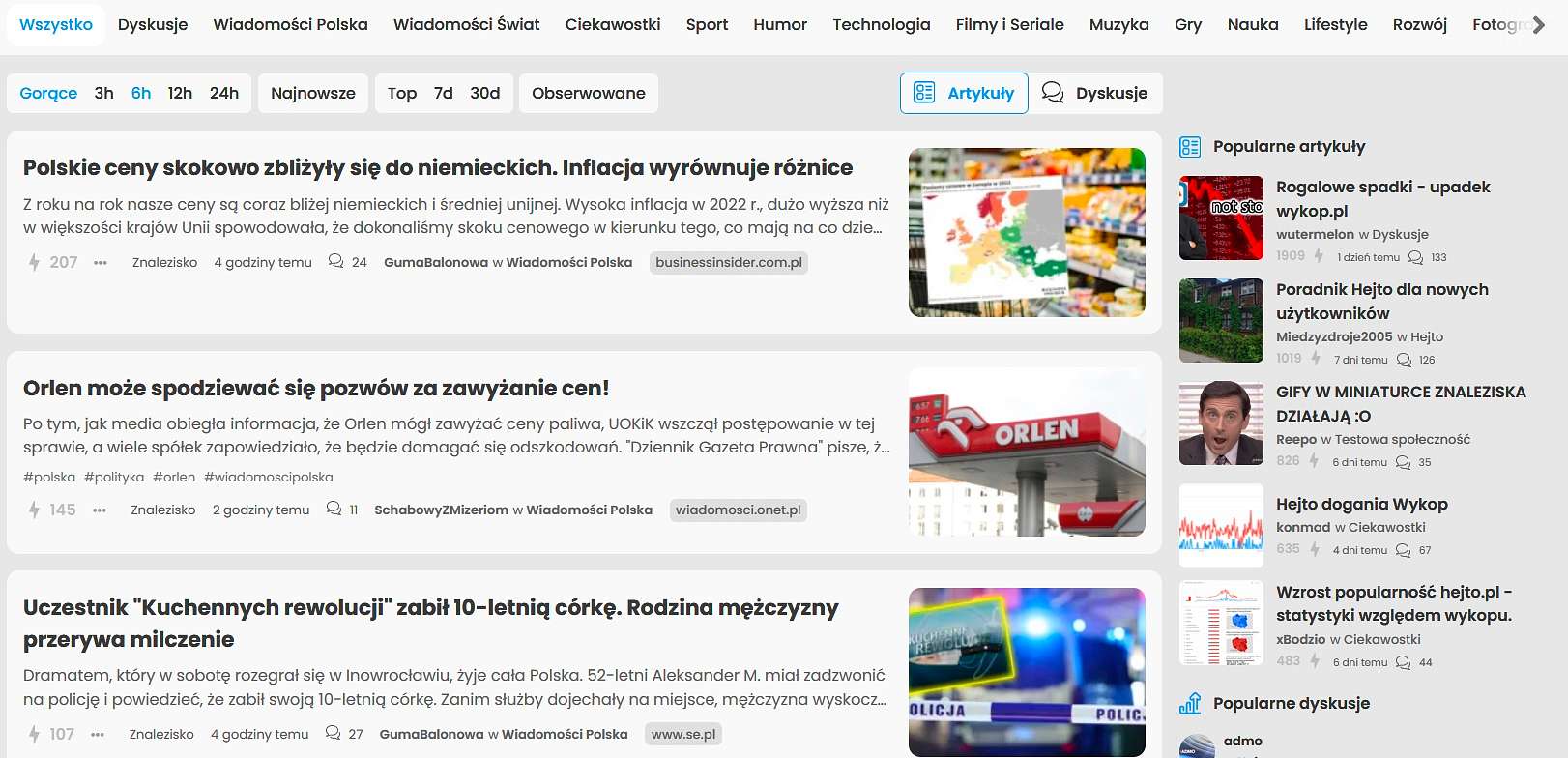Image resolution: width=1568 pixels, height=758 pixels.
Task: Select the 30d top filter
Action: tap(485, 93)
